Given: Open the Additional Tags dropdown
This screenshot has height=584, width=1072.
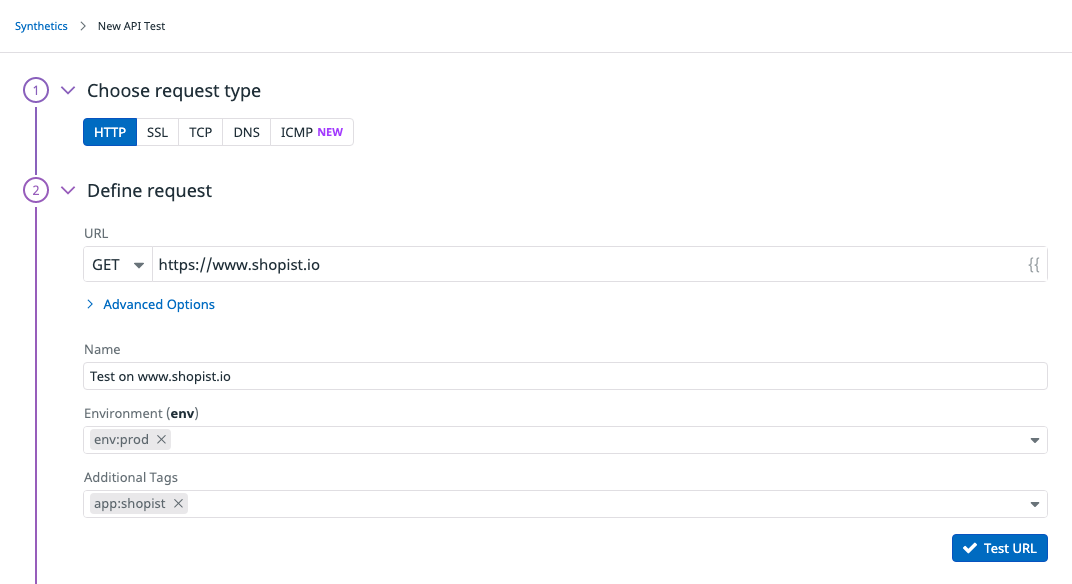Looking at the screenshot, I should 1035,504.
